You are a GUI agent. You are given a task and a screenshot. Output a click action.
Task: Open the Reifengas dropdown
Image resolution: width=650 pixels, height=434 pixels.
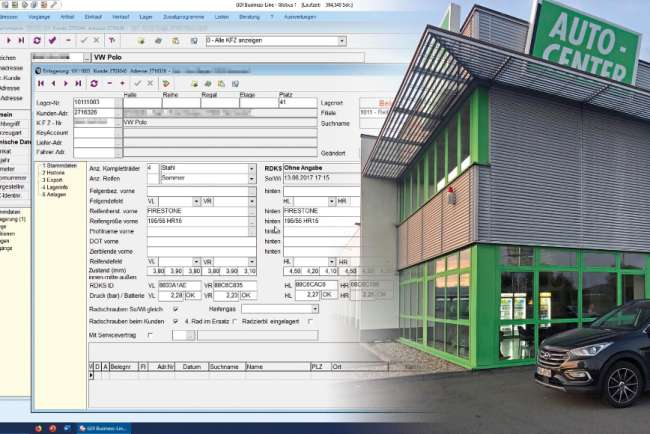tap(314, 309)
